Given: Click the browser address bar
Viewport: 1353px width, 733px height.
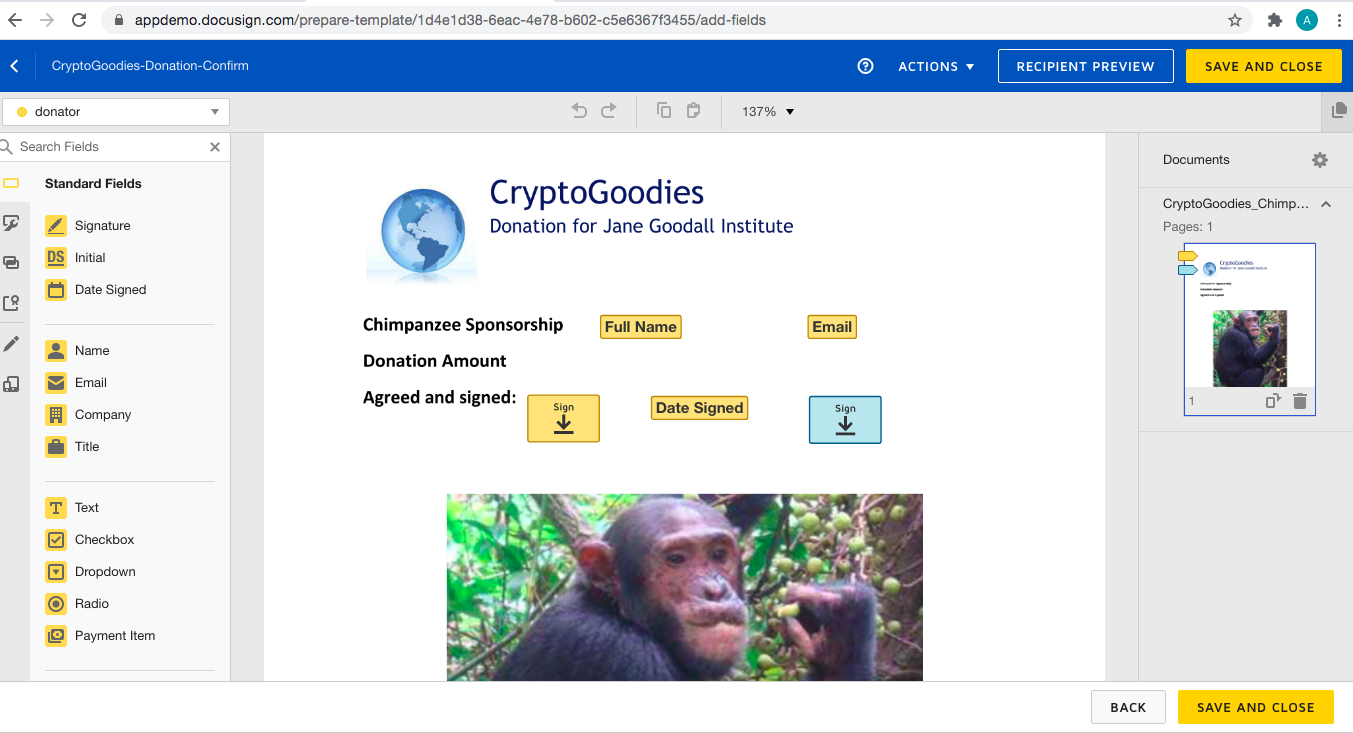Looking at the screenshot, I should pyautogui.click(x=670, y=20).
